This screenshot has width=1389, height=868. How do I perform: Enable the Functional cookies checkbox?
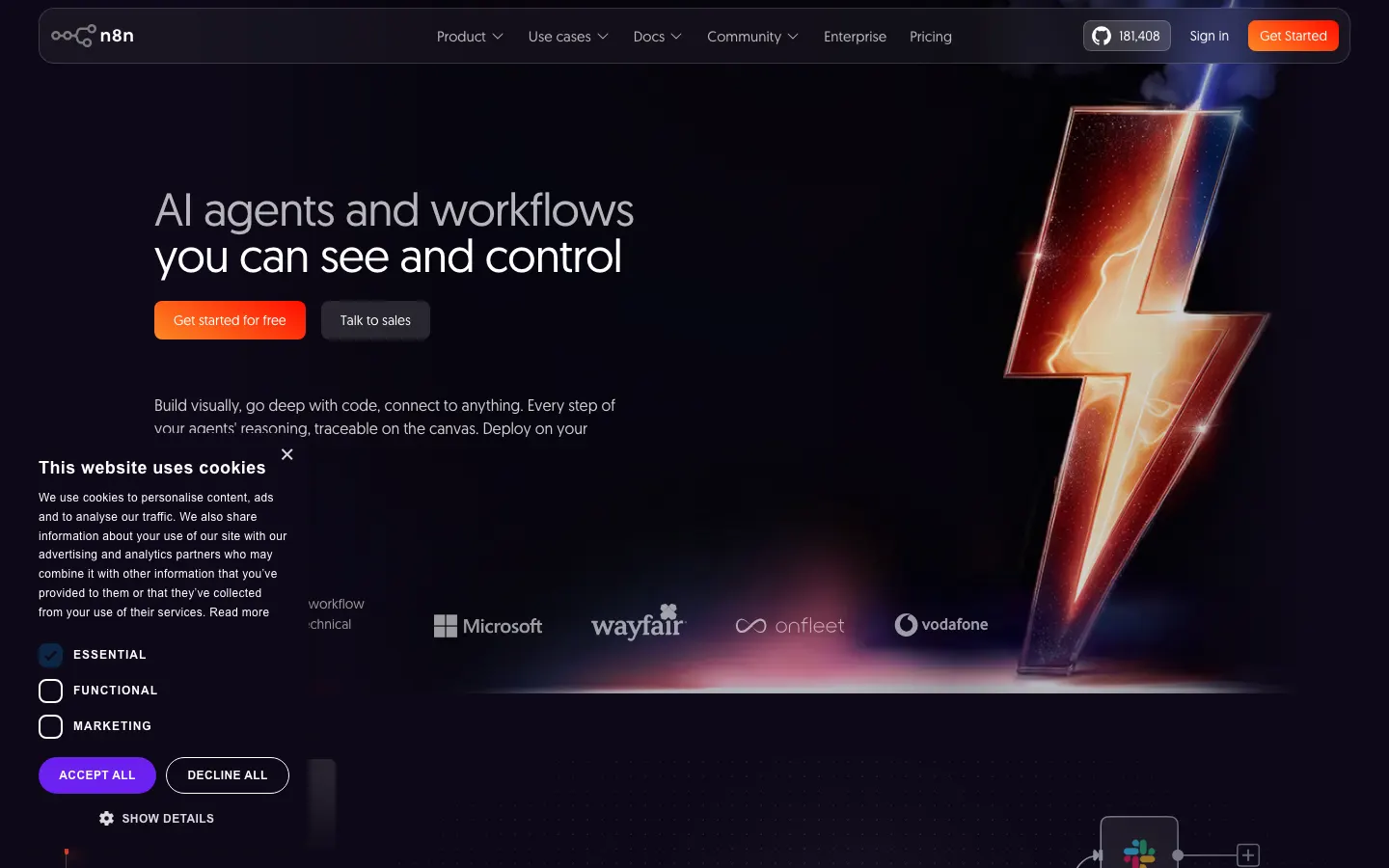point(51,691)
